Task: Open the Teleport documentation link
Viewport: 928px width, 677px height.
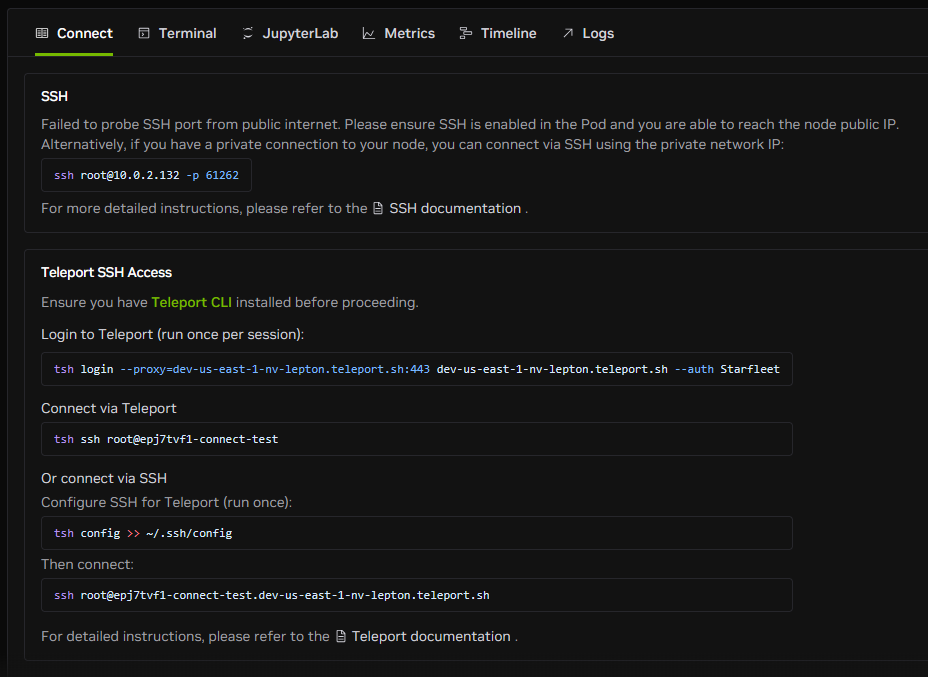Action: pyautogui.click(x=431, y=637)
